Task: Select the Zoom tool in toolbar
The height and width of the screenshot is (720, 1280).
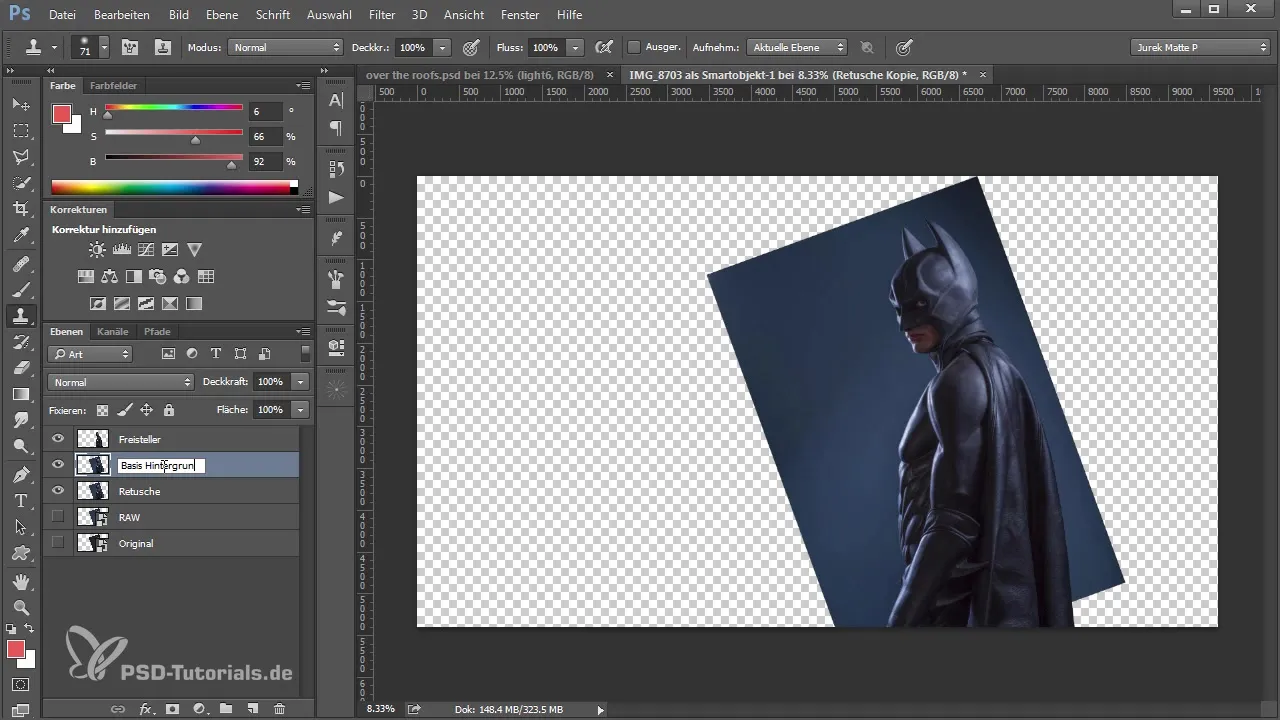Action: click(x=21, y=607)
